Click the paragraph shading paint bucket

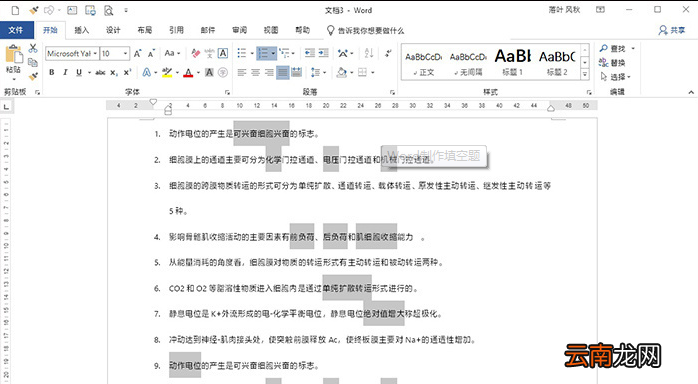[341, 73]
